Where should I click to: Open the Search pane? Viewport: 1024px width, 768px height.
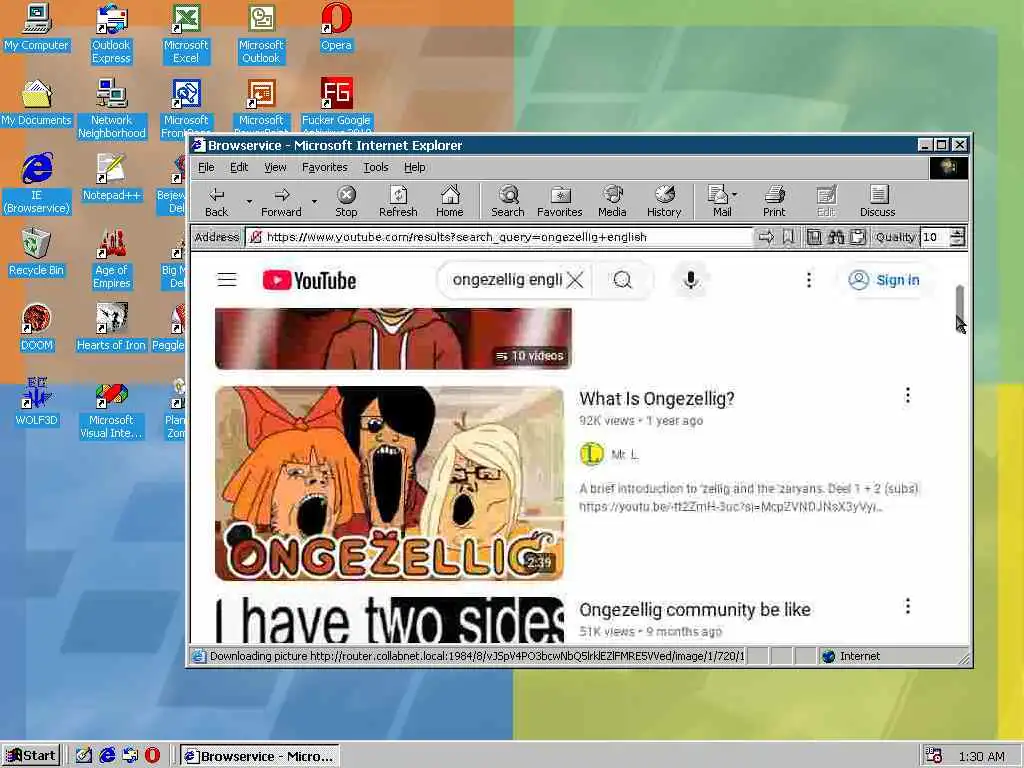click(x=507, y=201)
